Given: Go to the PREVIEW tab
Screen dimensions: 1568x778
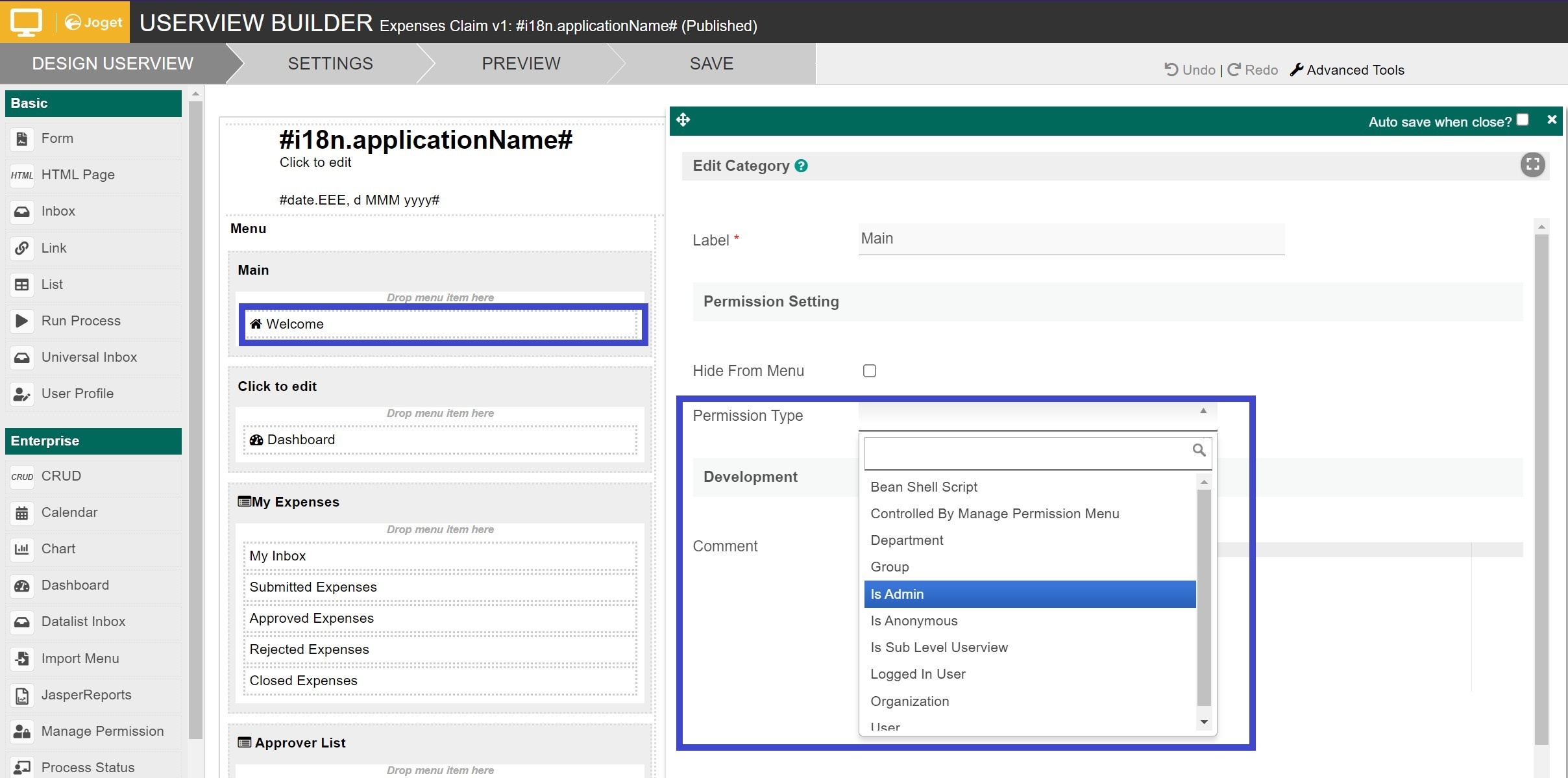Looking at the screenshot, I should [521, 64].
